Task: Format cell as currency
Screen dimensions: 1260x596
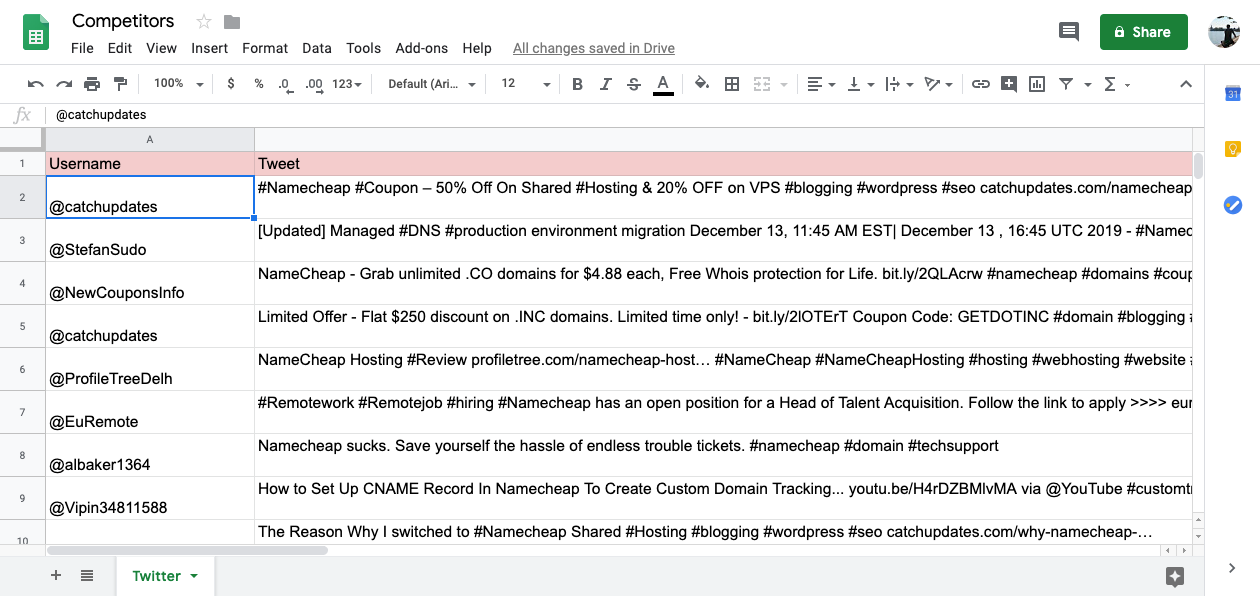Action: click(231, 84)
